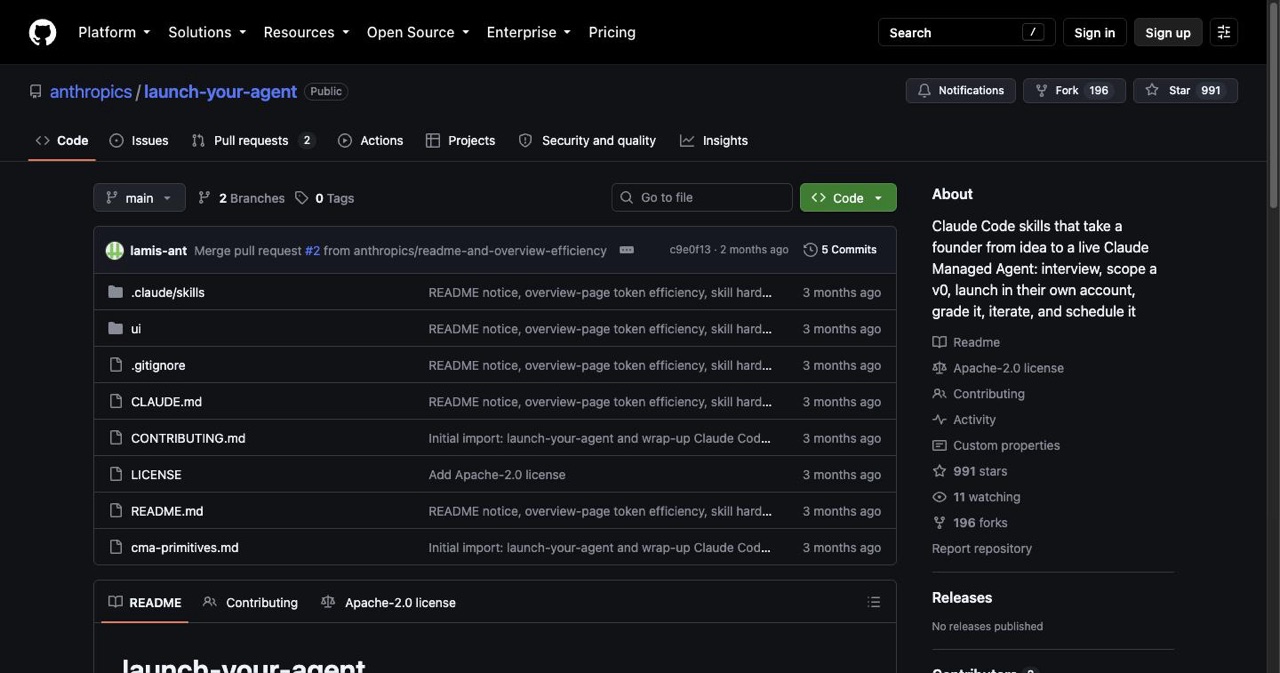
Task: Open the cma-primitives.md file
Action: point(185,547)
